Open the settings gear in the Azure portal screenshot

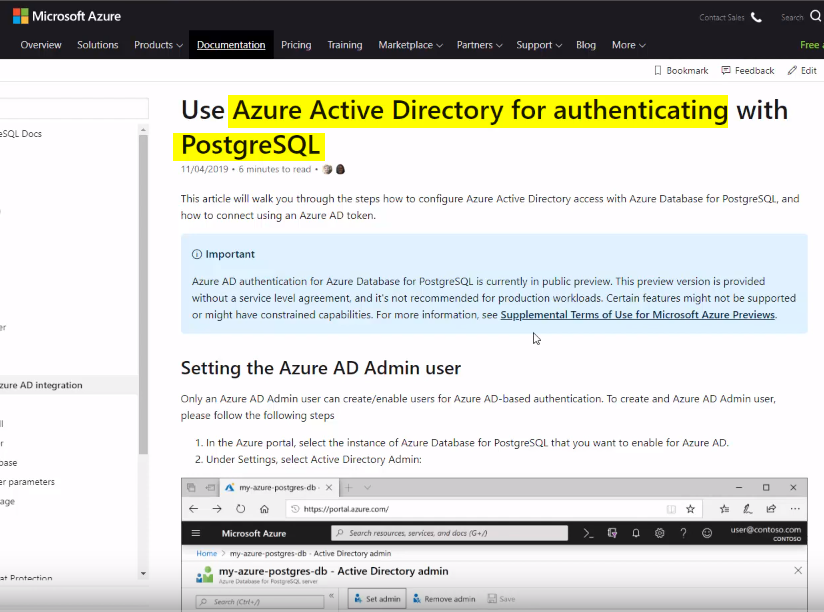[660, 532]
